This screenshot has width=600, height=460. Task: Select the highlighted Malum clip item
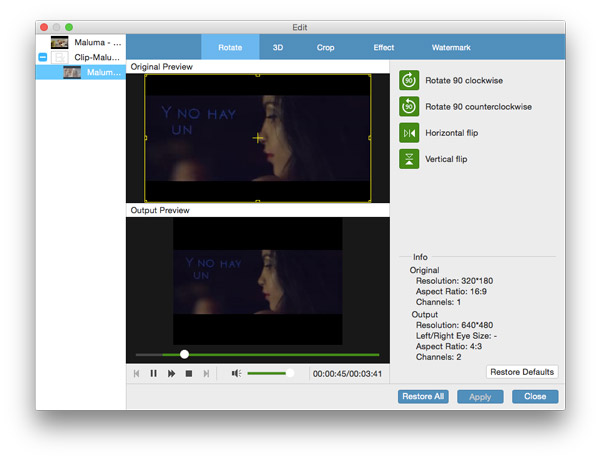point(81,72)
